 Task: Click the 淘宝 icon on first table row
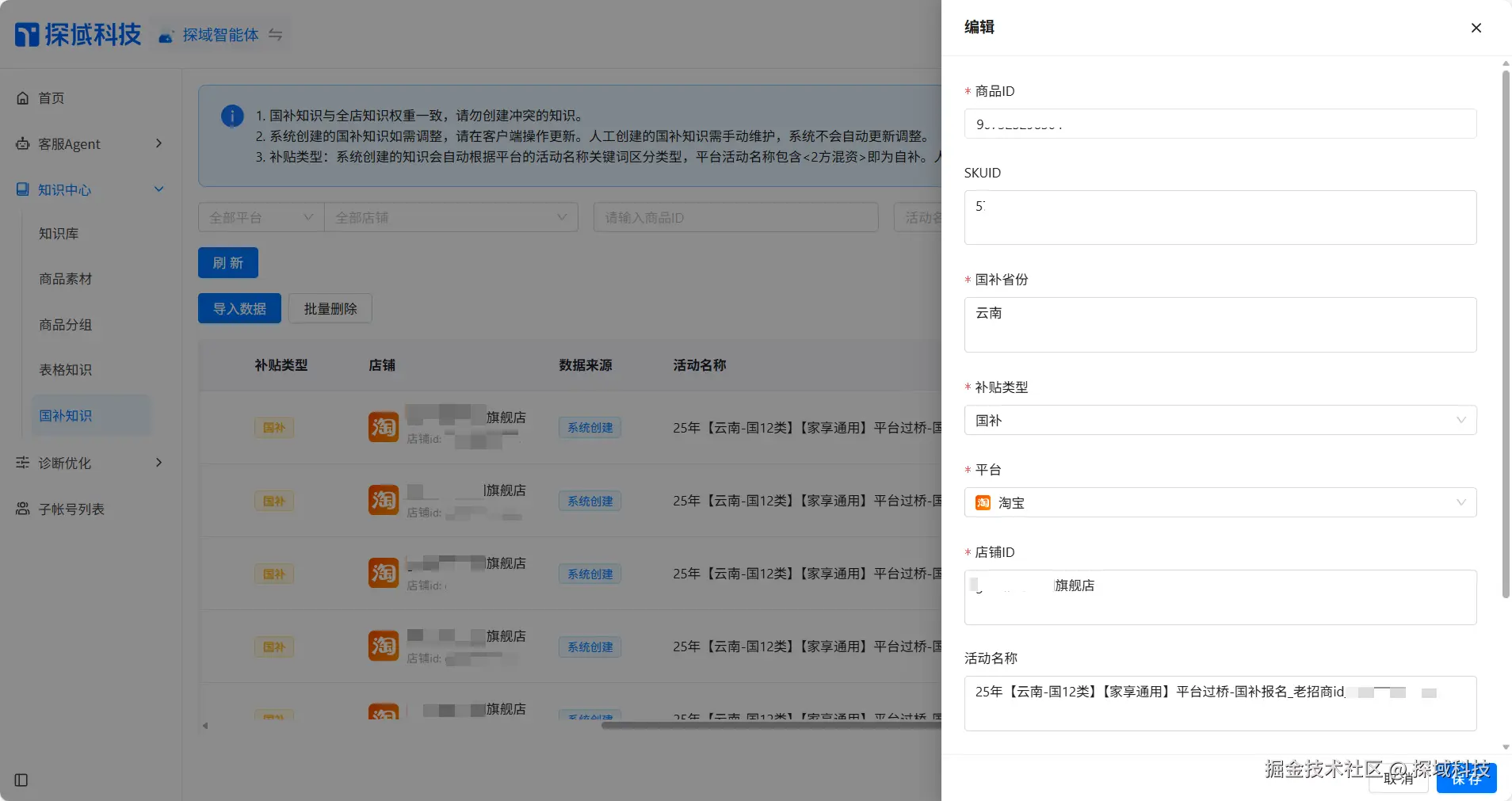[383, 427]
